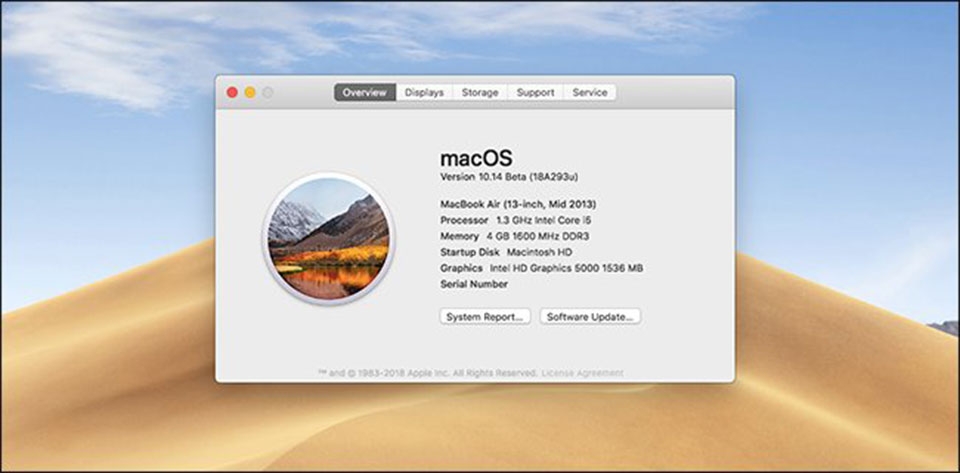Click the Memory 4 GB 1600 MHz DDR3 line

pos(515,236)
